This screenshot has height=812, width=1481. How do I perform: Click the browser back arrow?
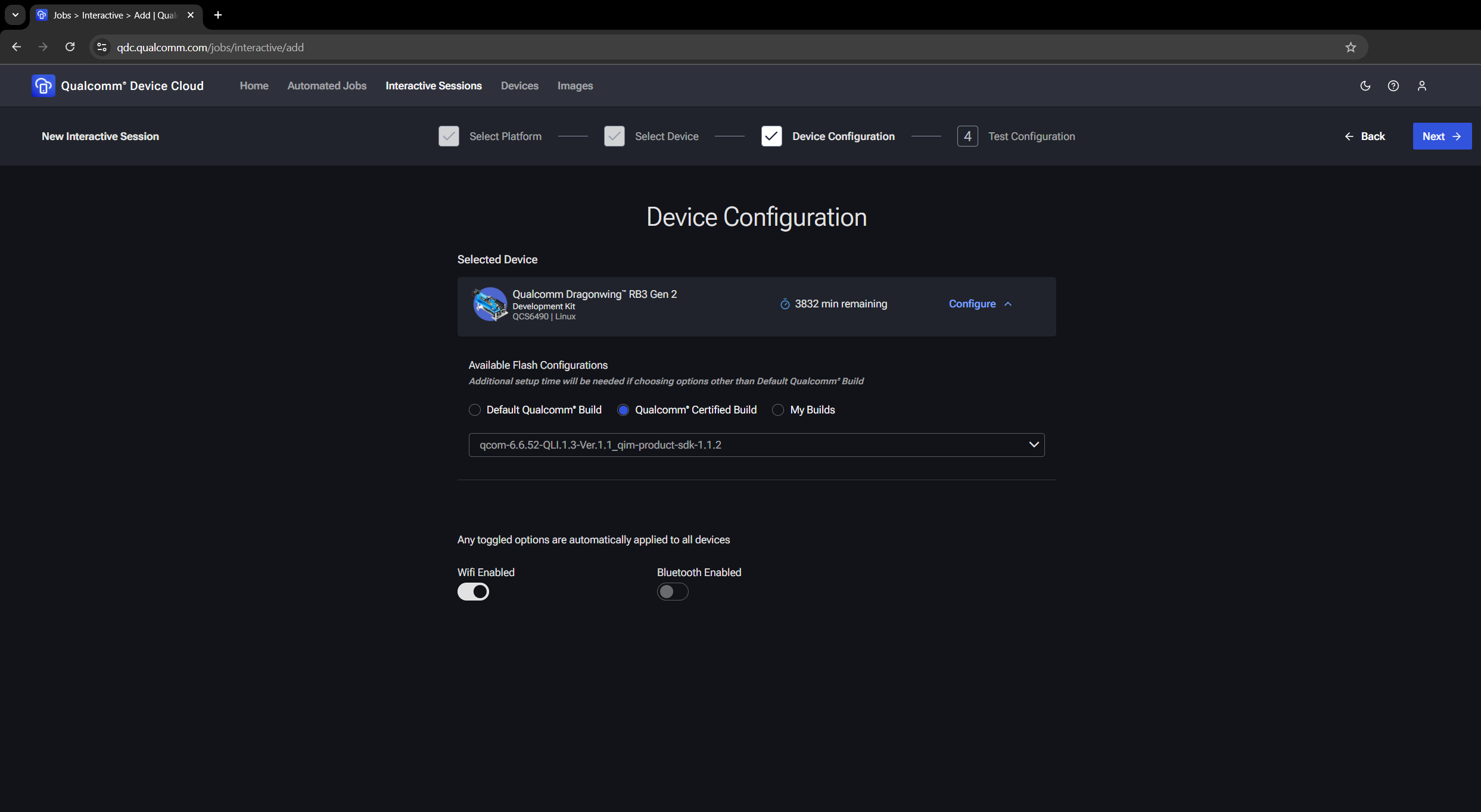pyautogui.click(x=17, y=47)
